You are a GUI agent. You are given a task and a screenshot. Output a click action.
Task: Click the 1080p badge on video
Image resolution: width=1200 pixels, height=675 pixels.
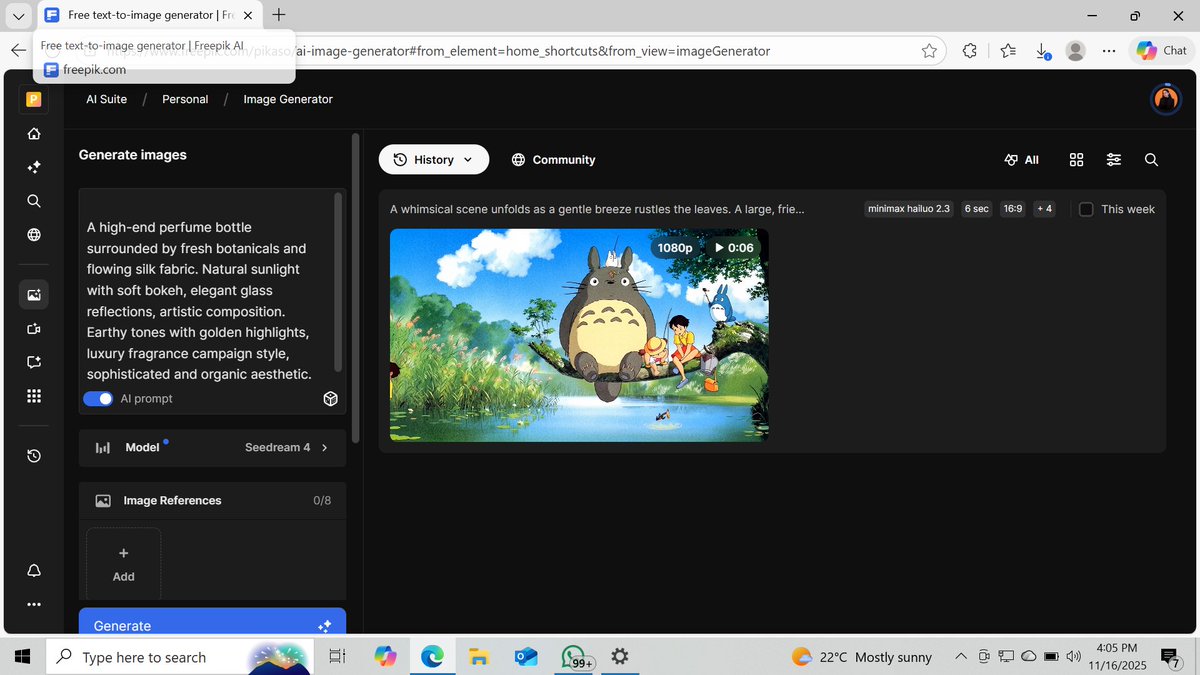tap(675, 247)
